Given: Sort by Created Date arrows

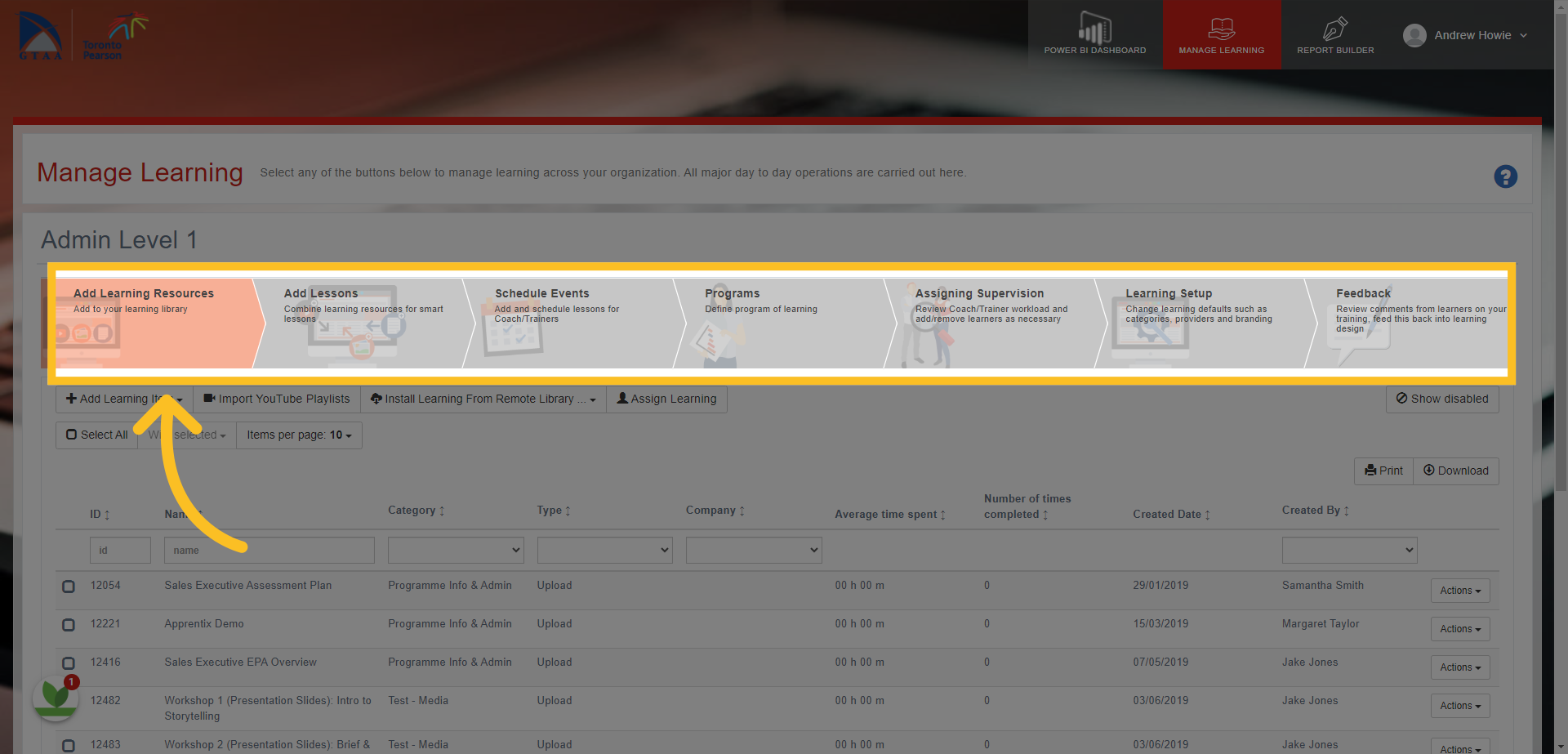Looking at the screenshot, I should tap(1207, 515).
